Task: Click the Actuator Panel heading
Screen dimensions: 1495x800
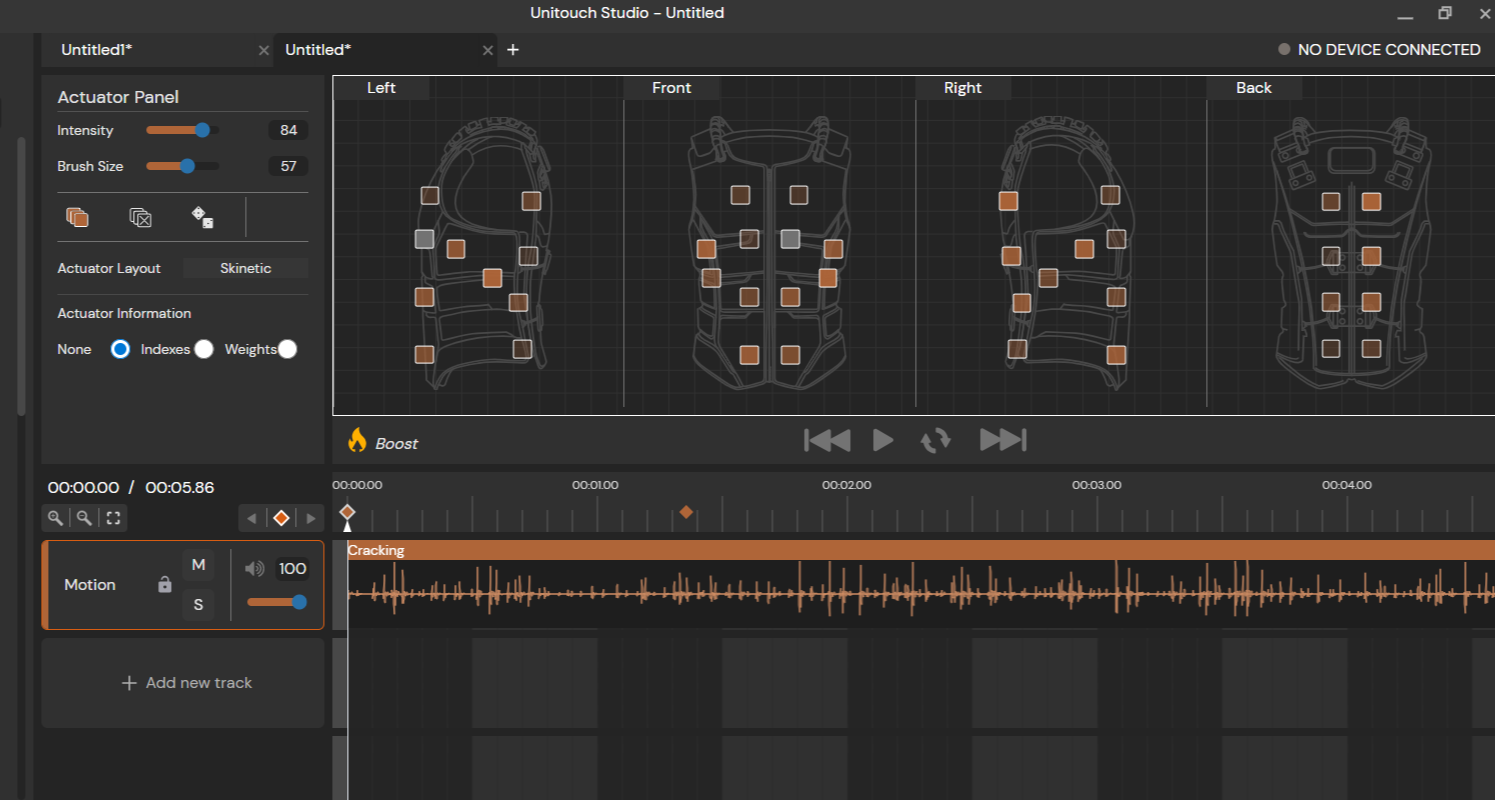Action: click(118, 97)
